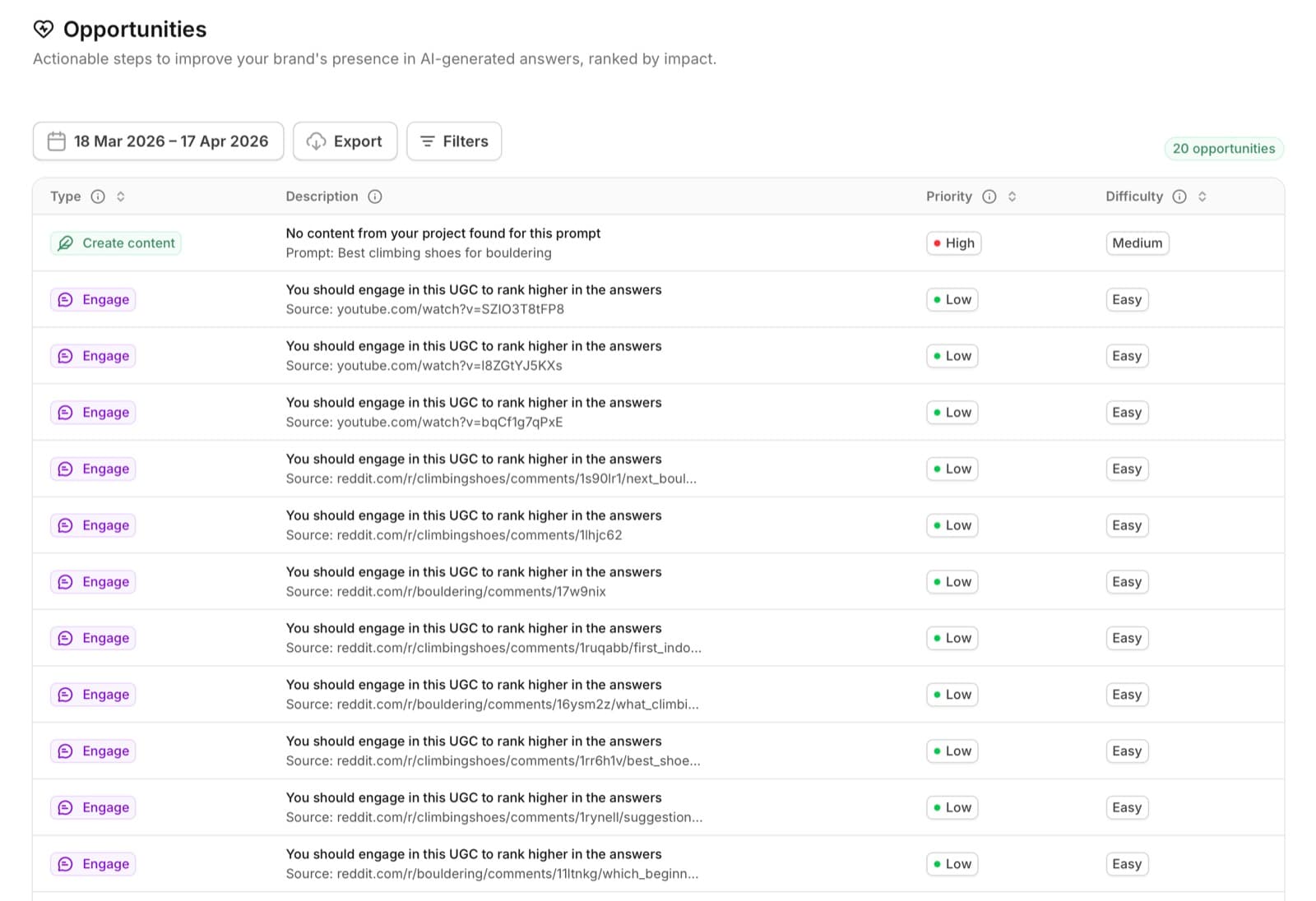Click the info icon next to the Description header

375,196
